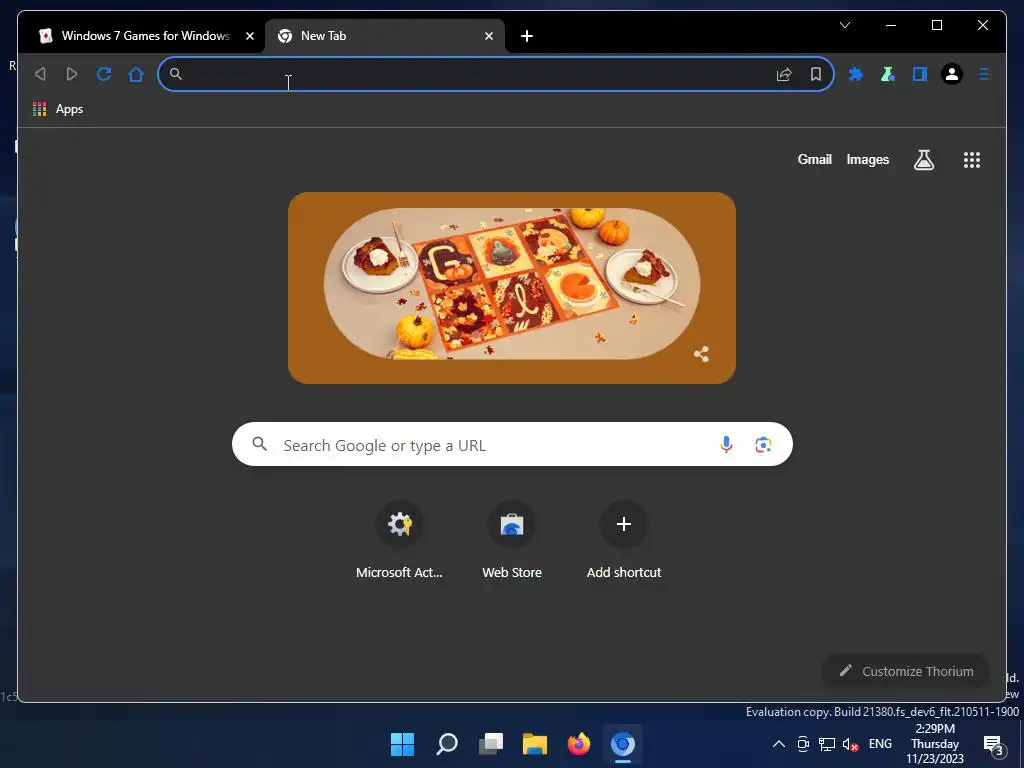Click the magnifier icon in address bar
1024x768 pixels.
tap(176, 74)
